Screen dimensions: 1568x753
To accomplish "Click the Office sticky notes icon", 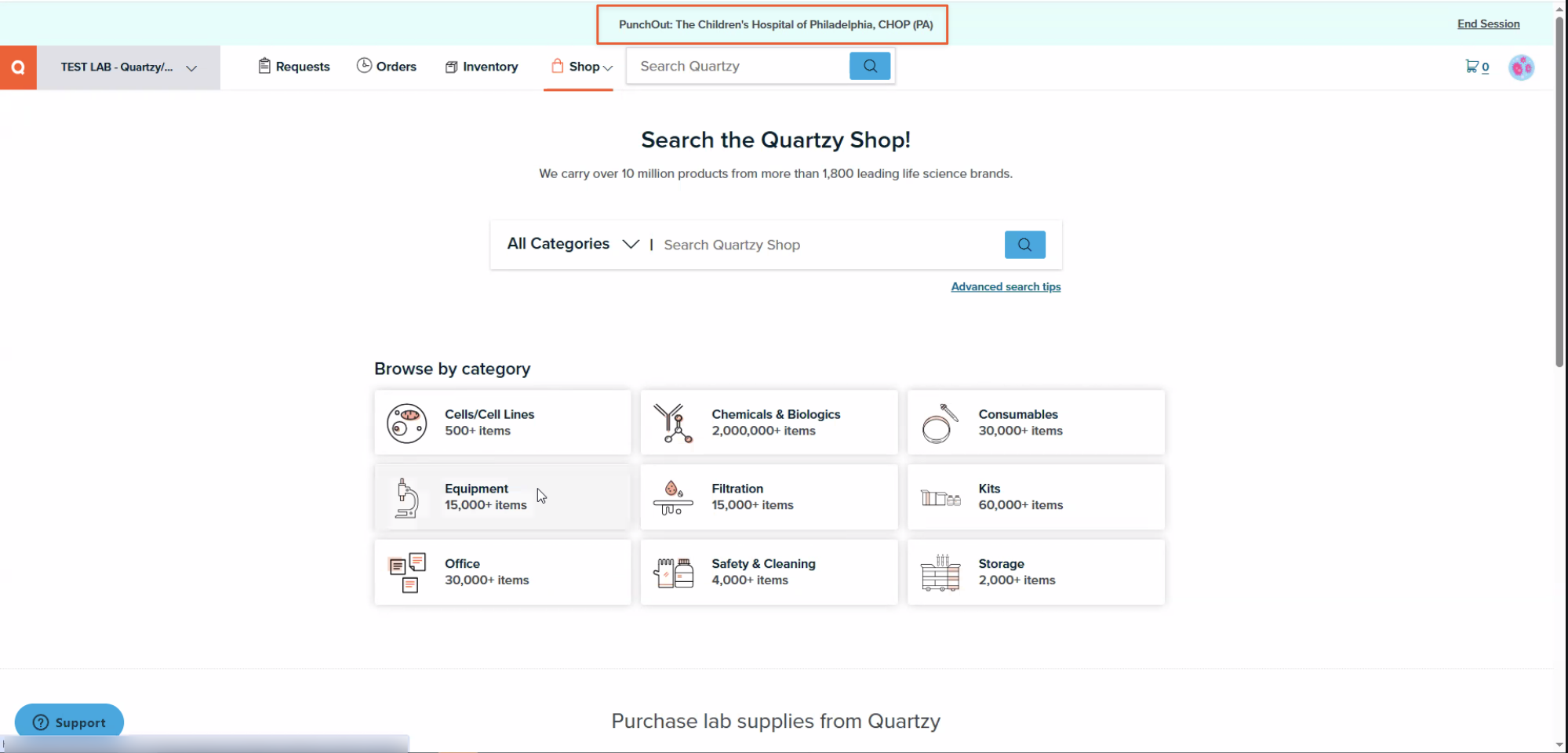I will (407, 573).
